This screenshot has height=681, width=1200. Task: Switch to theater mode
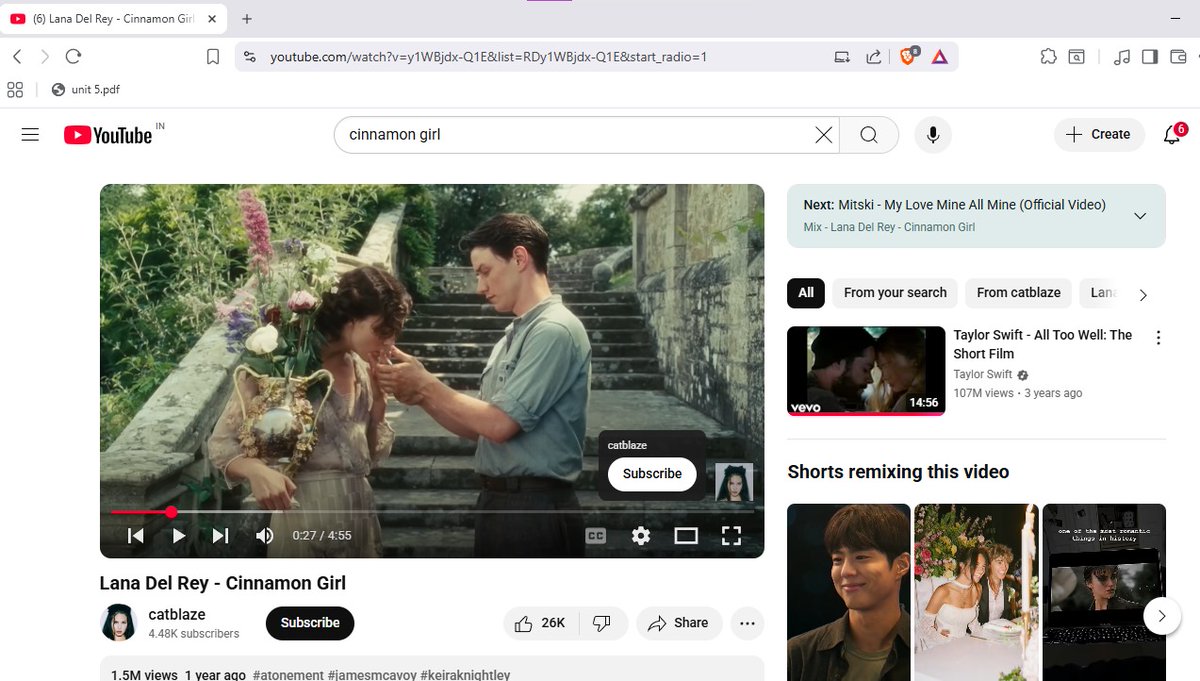click(x=686, y=535)
